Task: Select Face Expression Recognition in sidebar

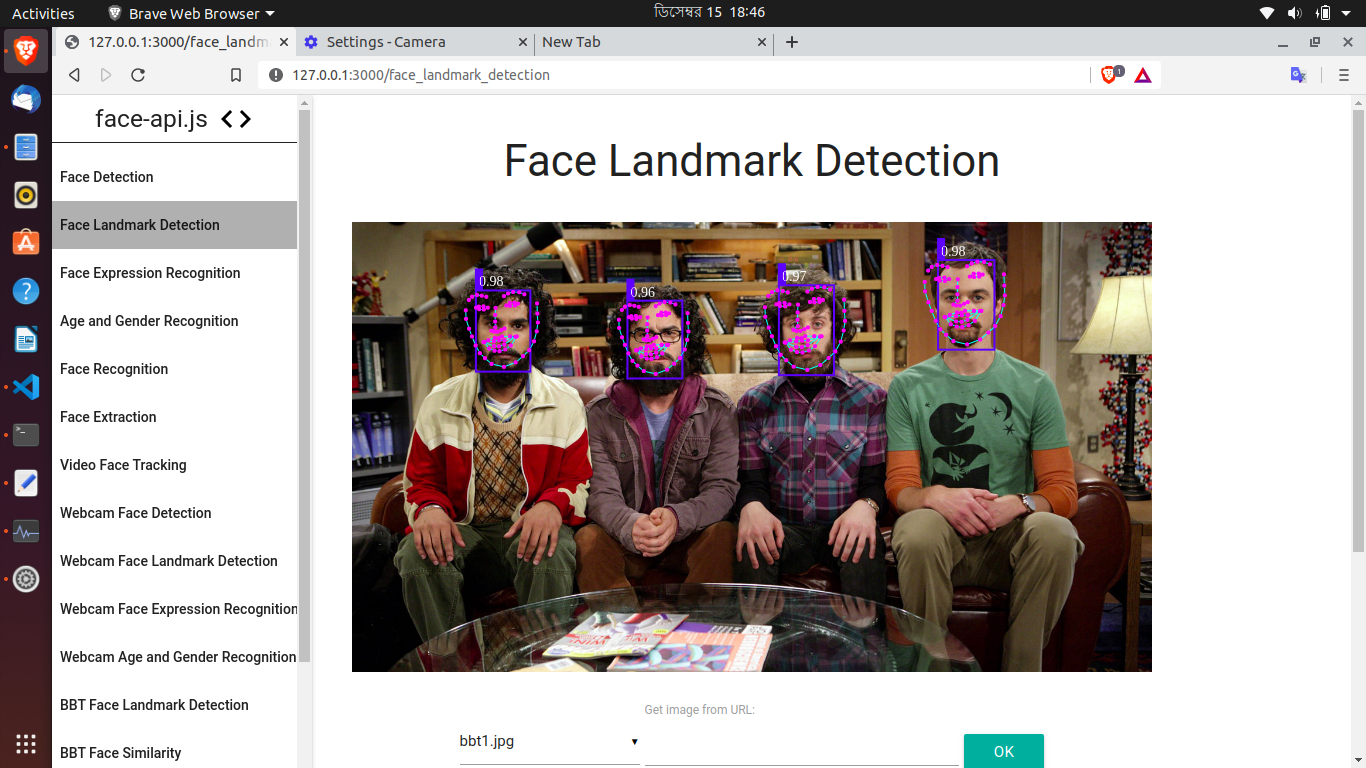Action: [150, 272]
